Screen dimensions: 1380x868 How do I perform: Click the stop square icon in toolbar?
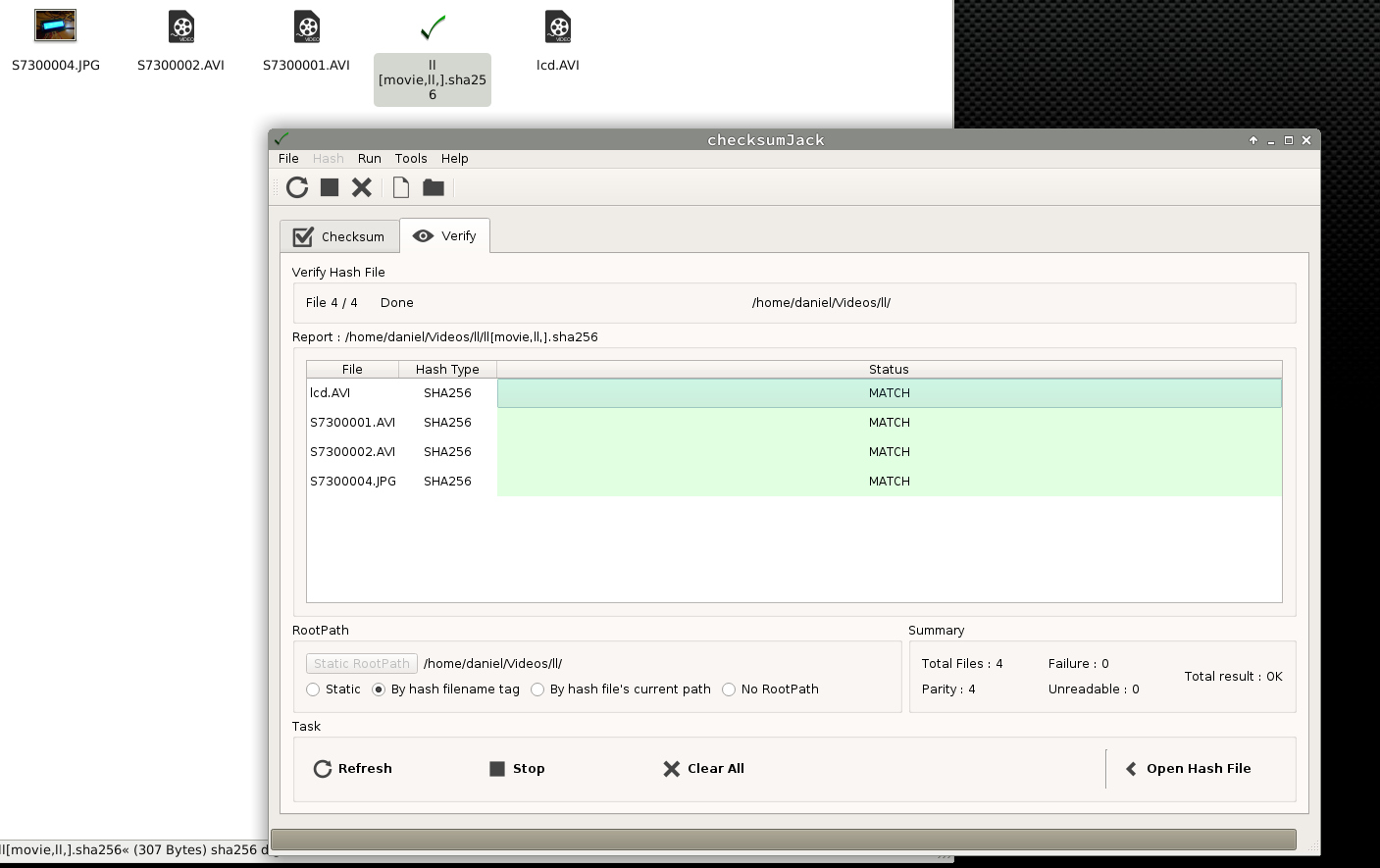pos(330,187)
